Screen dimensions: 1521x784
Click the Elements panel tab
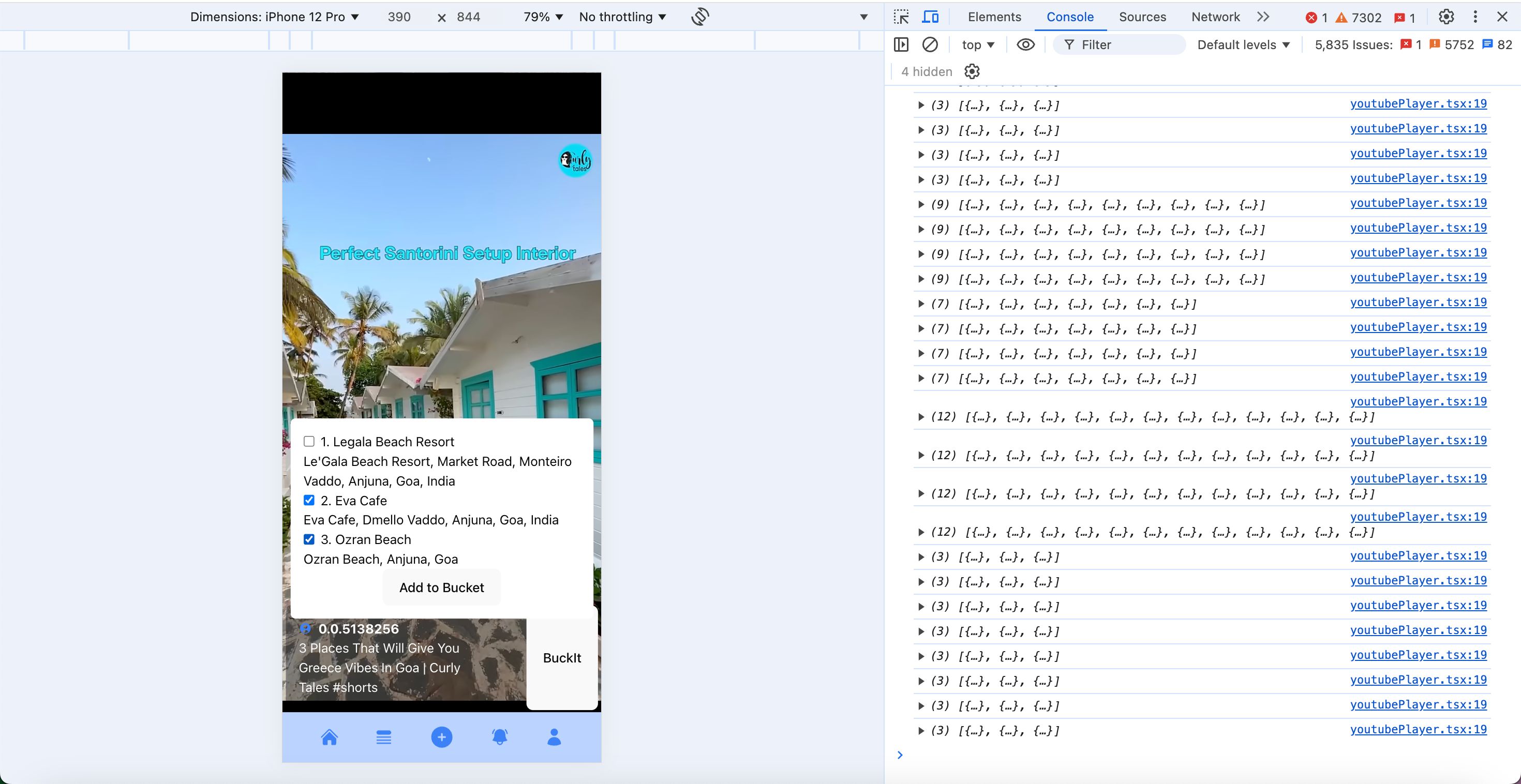(994, 16)
